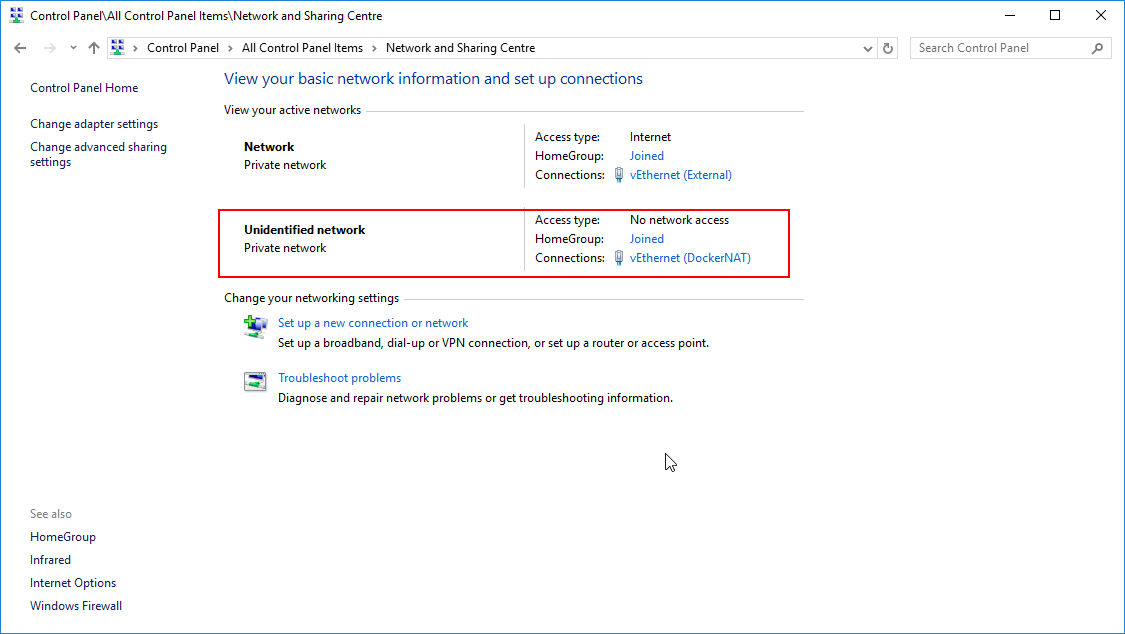Click Joined HomeGroup link for Unidentified network
The image size is (1125, 634).
click(x=646, y=239)
